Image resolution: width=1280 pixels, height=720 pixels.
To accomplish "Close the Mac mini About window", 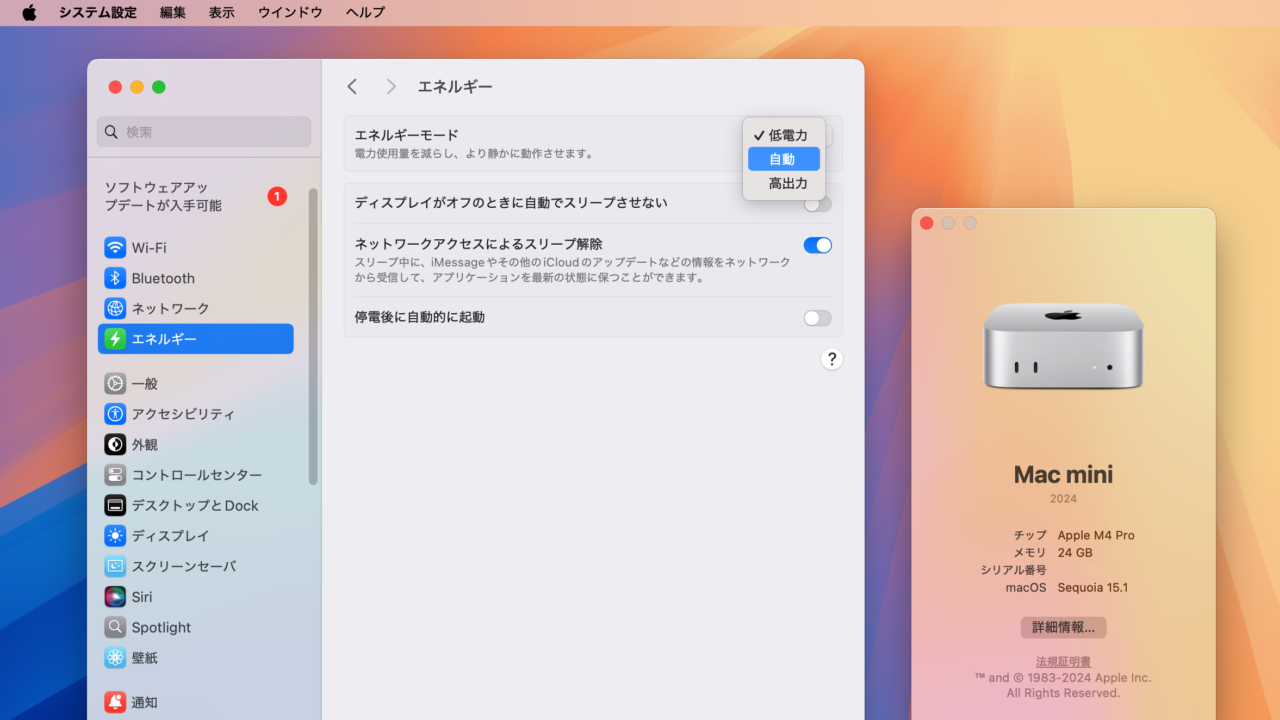I will 926,223.
